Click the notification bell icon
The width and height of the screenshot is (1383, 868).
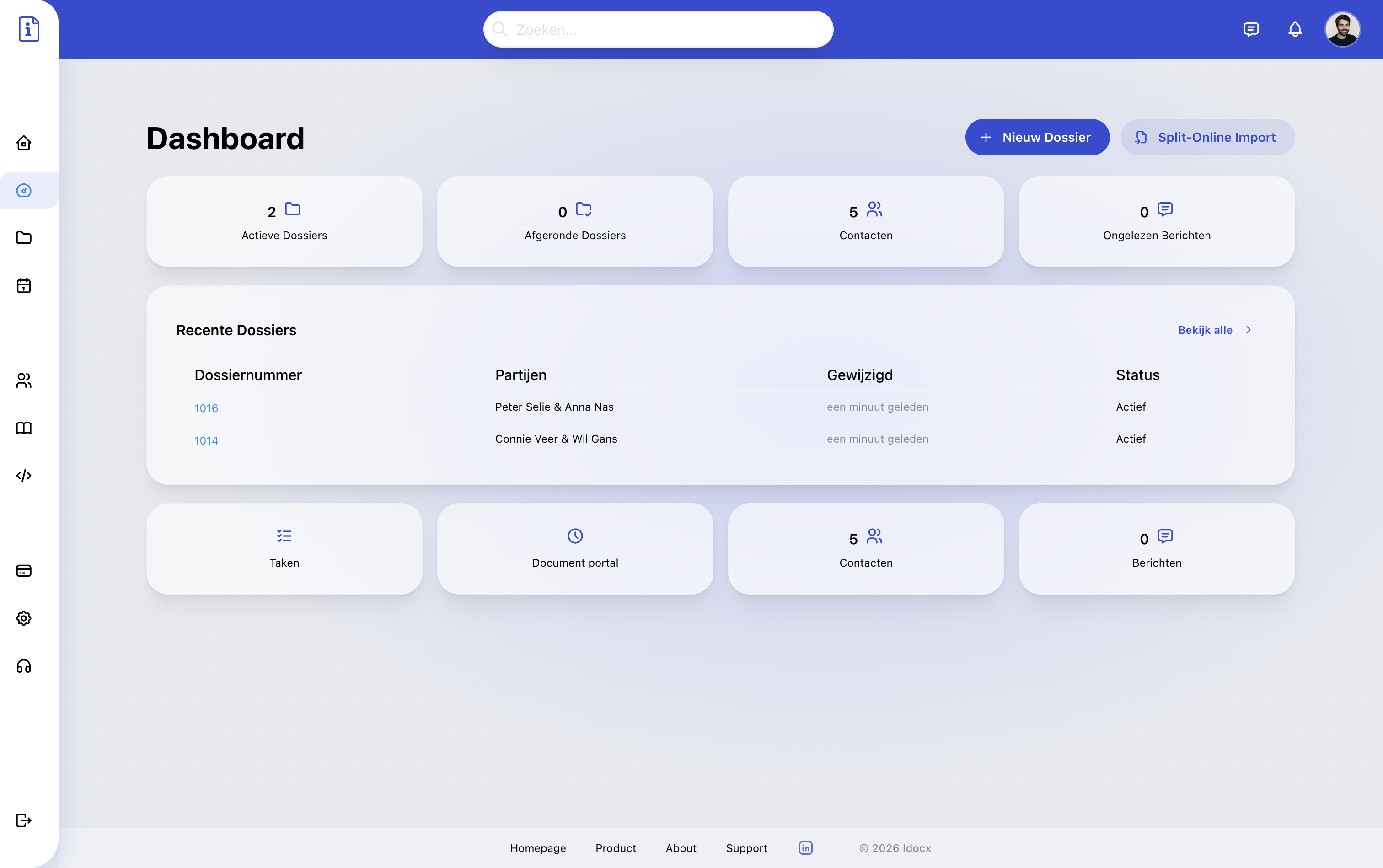pyautogui.click(x=1295, y=29)
